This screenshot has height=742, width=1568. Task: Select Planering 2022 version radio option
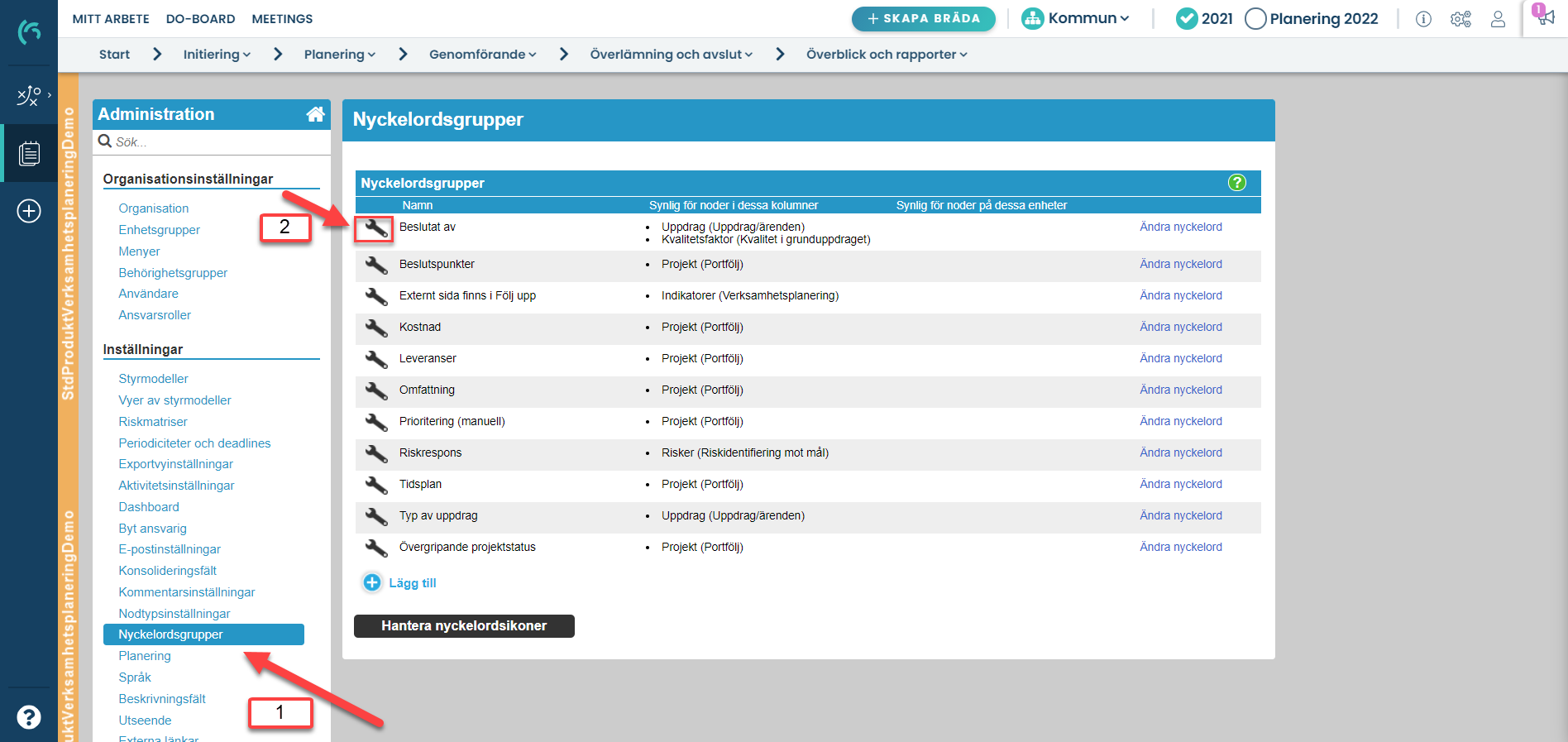coord(1255,18)
